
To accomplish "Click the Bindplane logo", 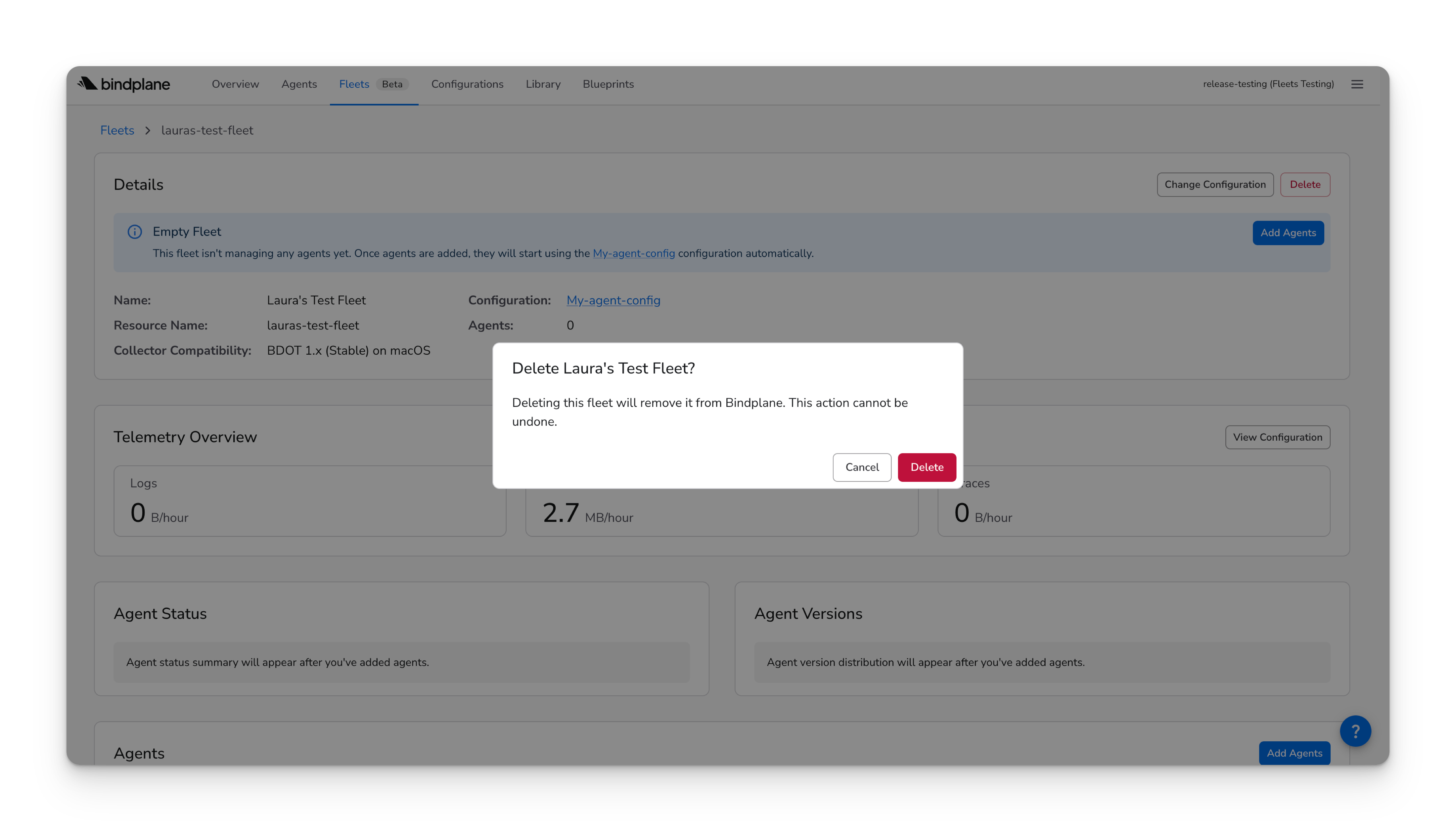I will point(124,84).
